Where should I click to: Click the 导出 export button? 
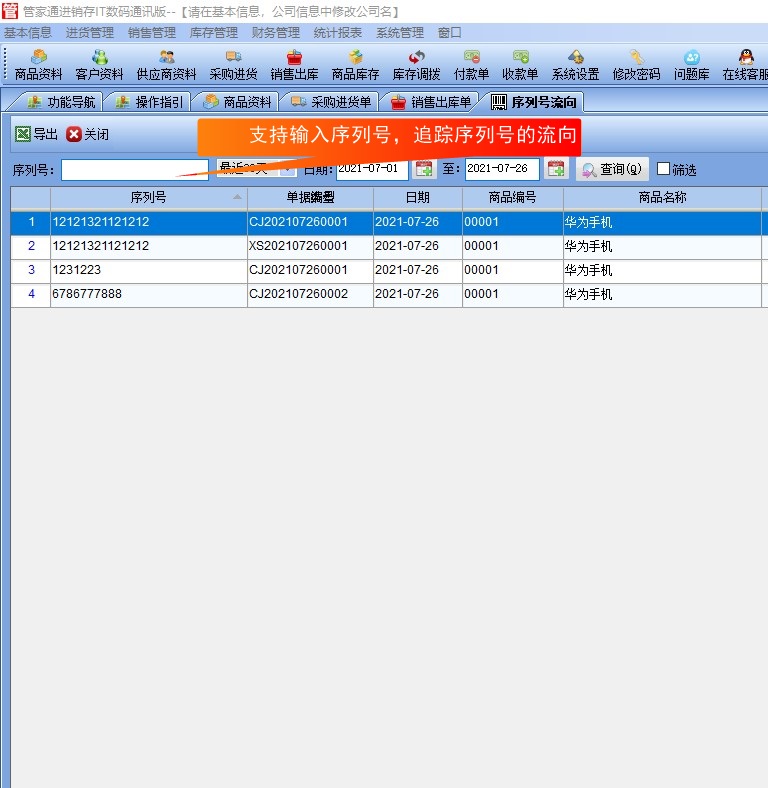point(37,134)
